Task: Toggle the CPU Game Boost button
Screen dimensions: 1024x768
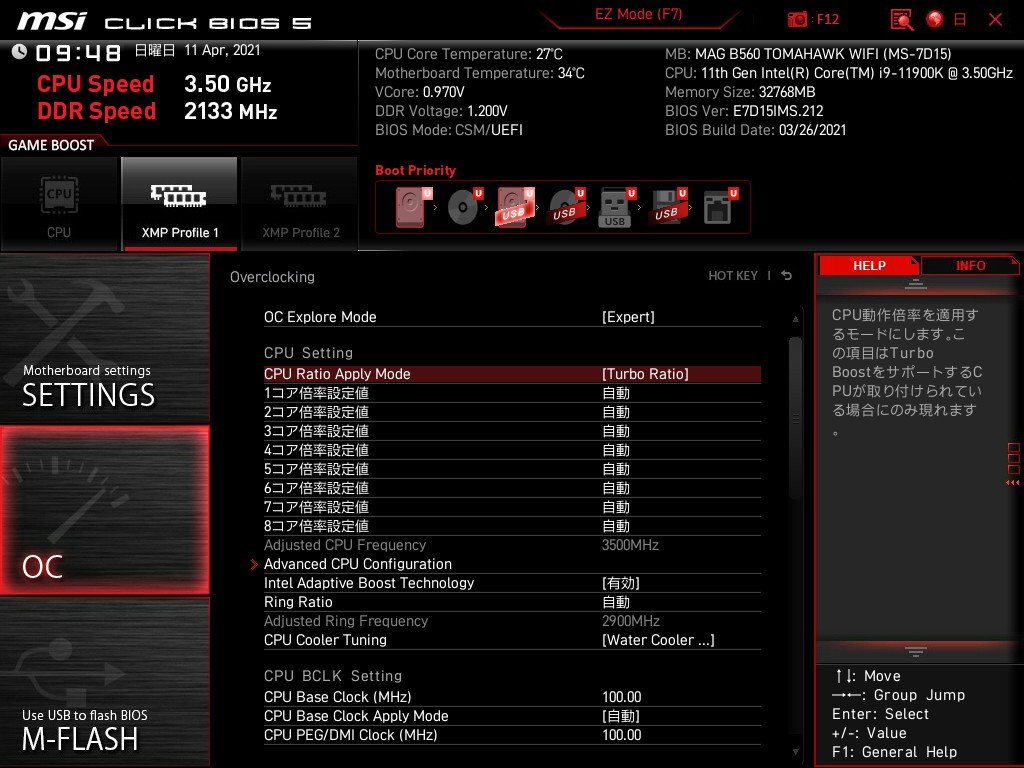Action: click(x=59, y=203)
